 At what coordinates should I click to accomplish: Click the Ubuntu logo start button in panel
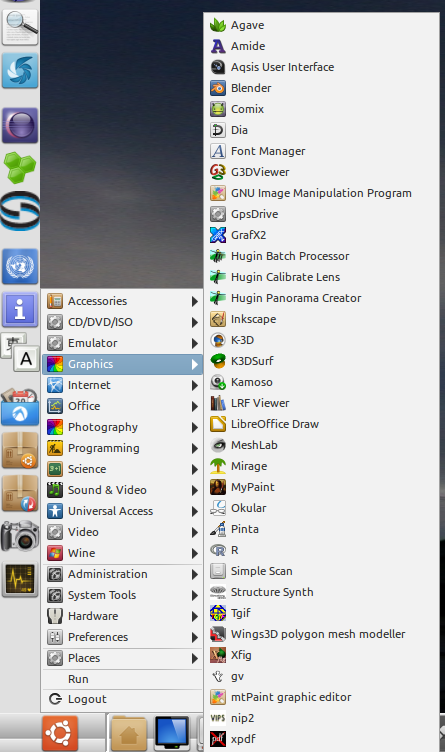60,733
